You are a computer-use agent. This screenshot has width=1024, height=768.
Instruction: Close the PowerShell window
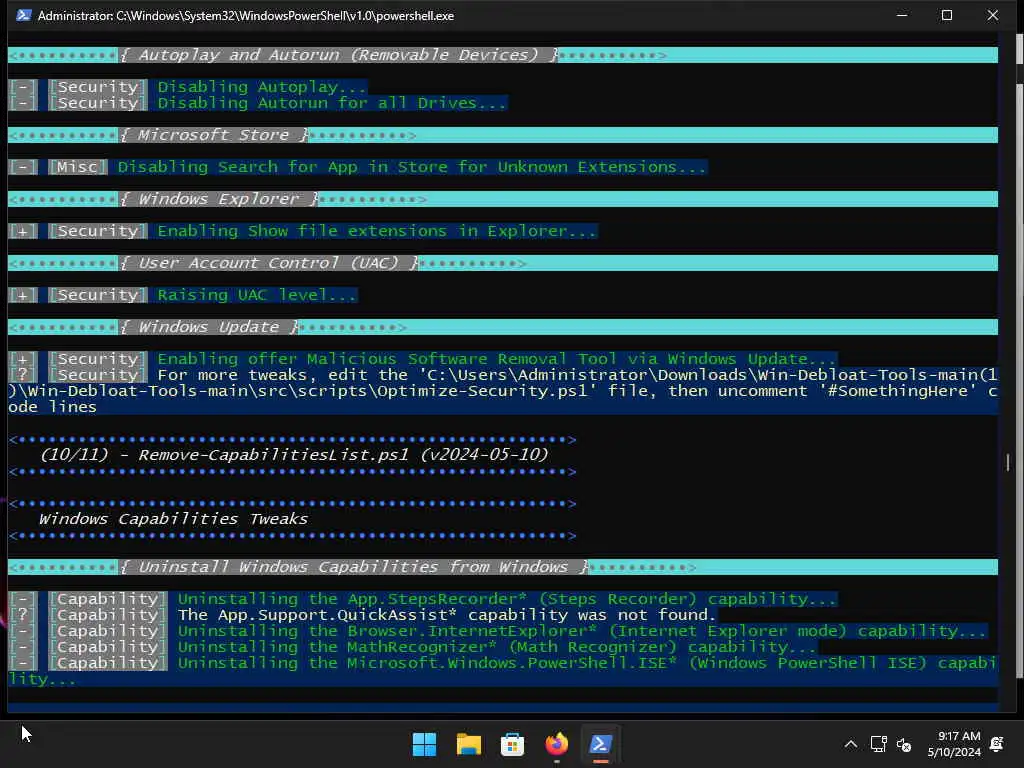(993, 15)
